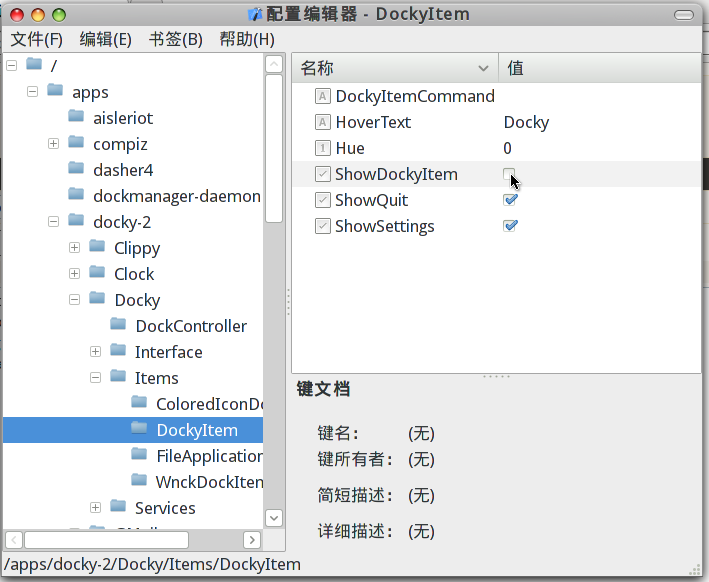Open the 文件(F) menu
This screenshot has height=582, width=709.
point(37,39)
